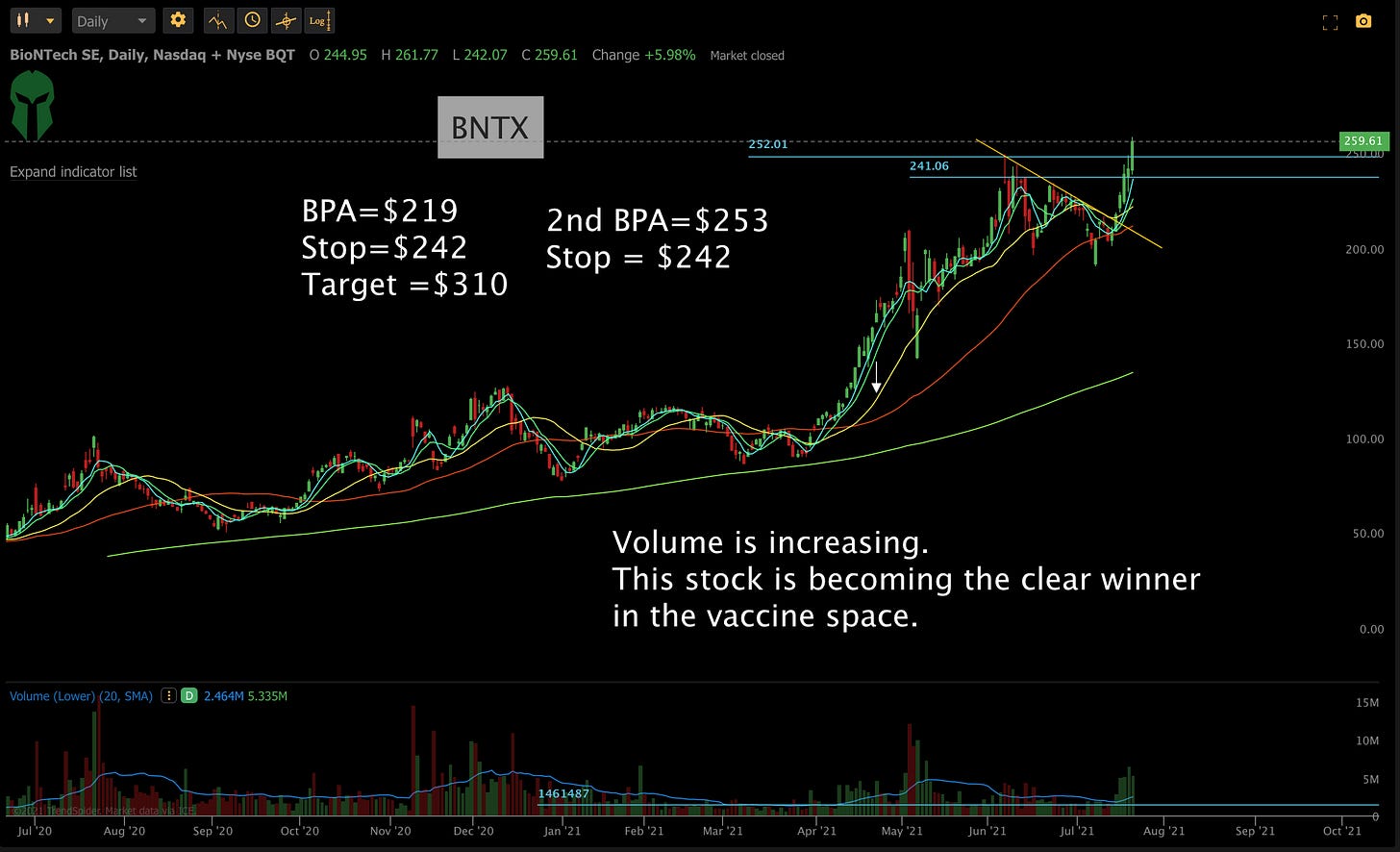Select the crosshair trendline tool icon
Viewport: 1400px width, 852px height.
(x=286, y=20)
